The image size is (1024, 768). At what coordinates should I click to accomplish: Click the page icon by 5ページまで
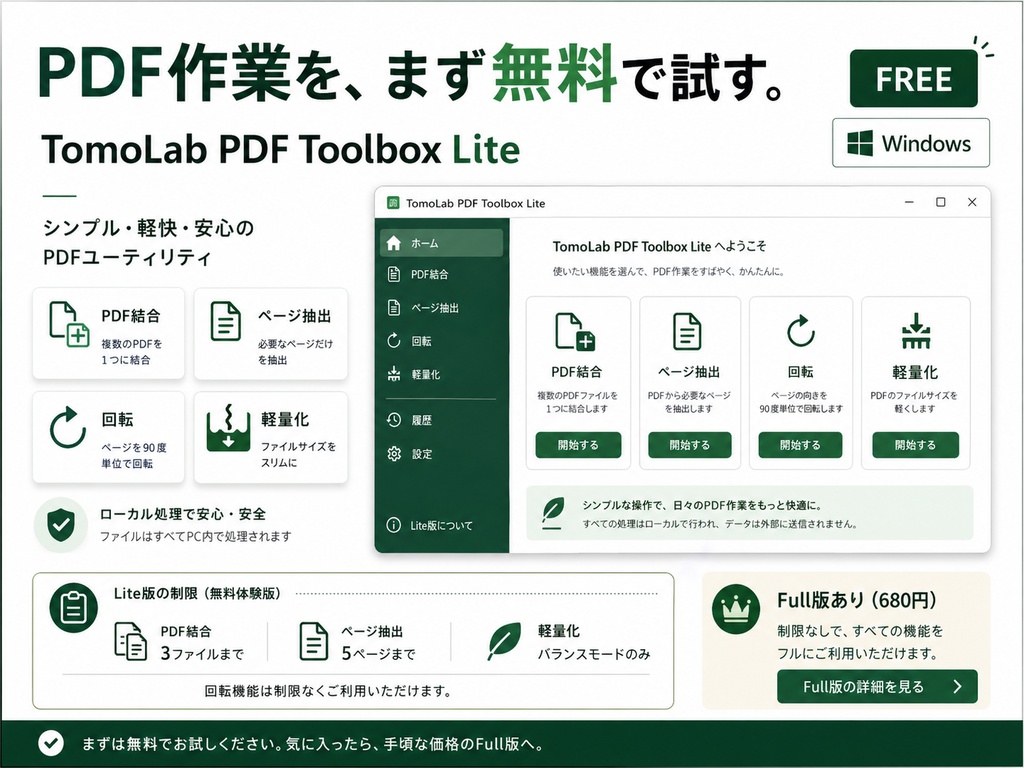(x=313, y=641)
